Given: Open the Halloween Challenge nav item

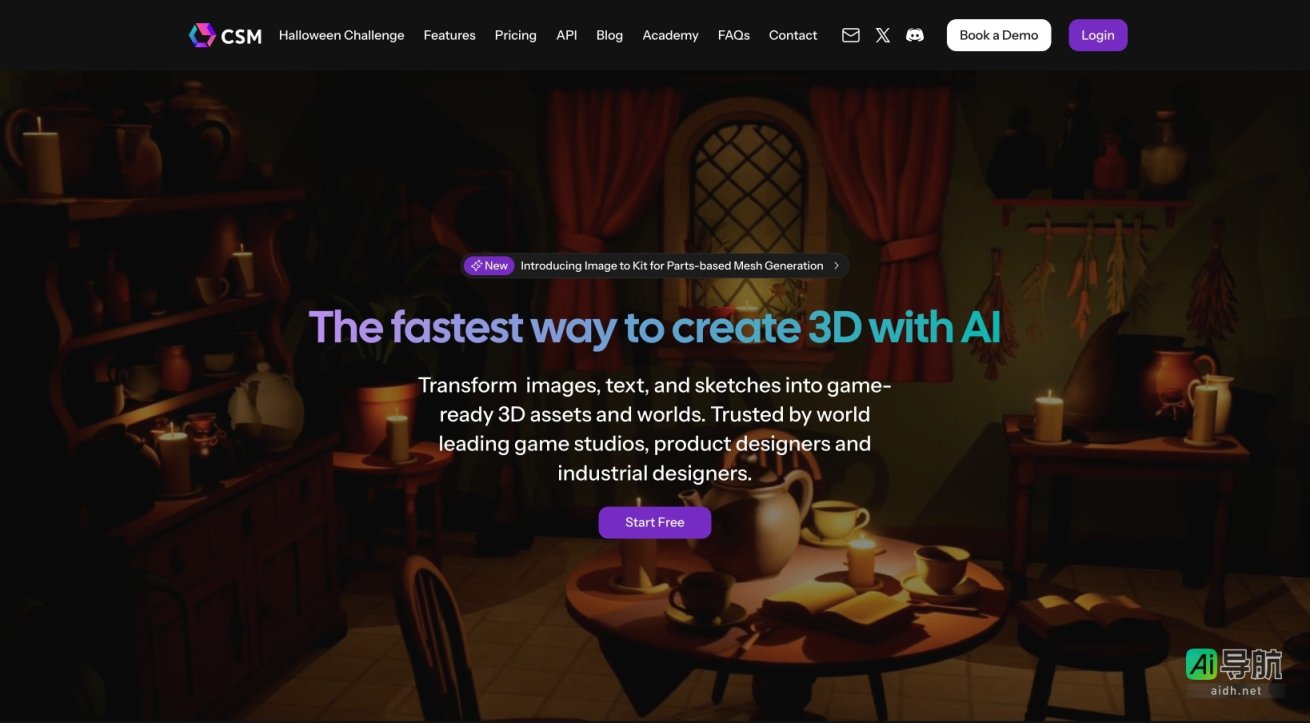Looking at the screenshot, I should point(341,35).
